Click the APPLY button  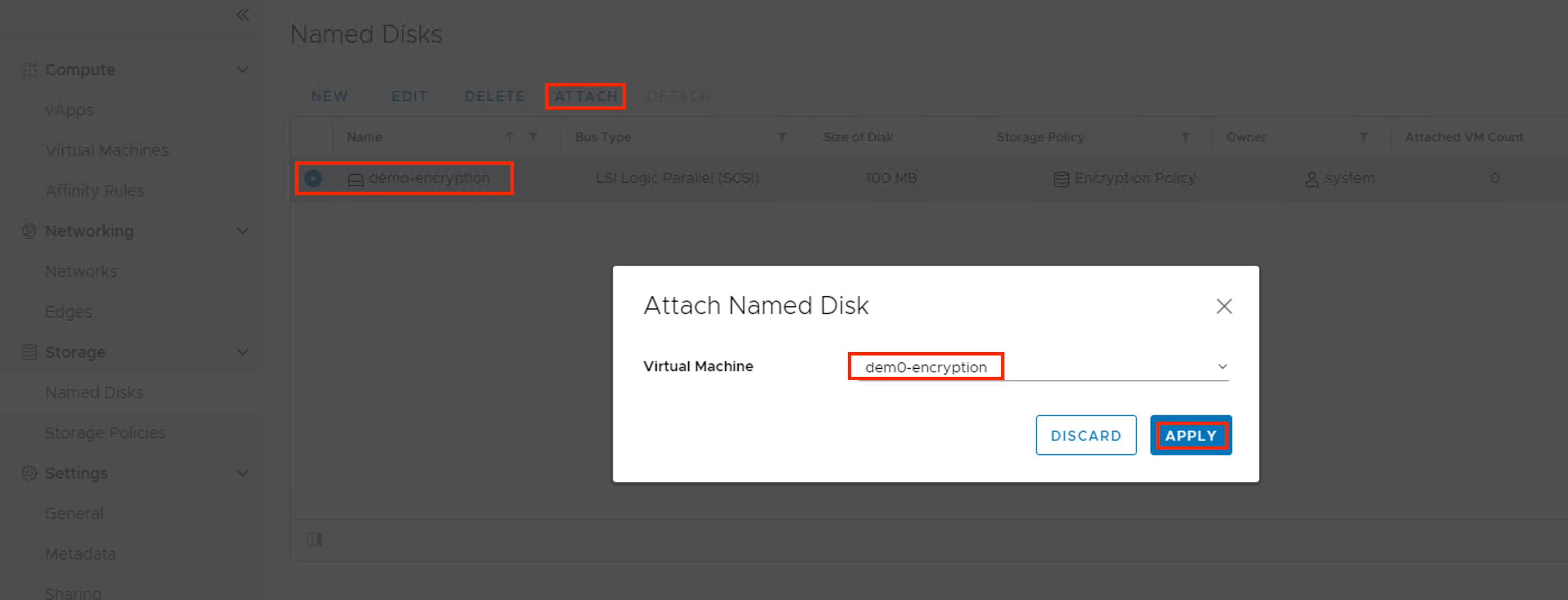coord(1190,435)
